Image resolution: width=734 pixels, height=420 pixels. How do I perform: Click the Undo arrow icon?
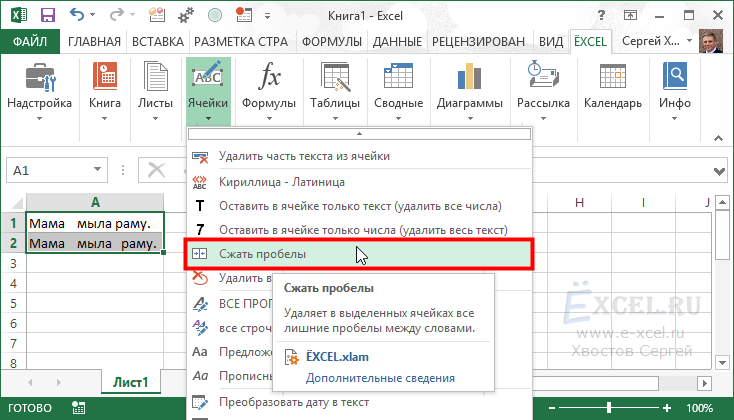pos(77,15)
